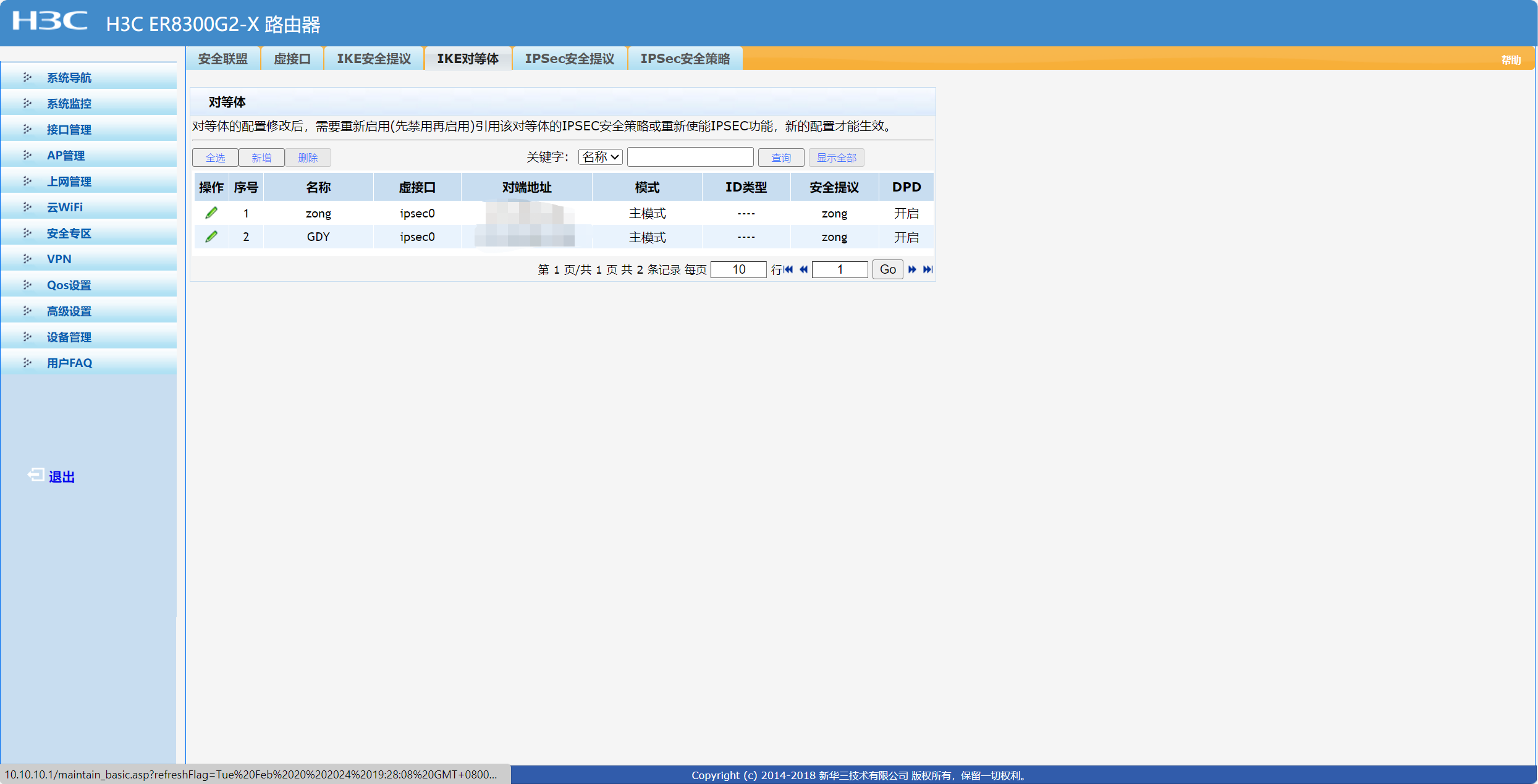Expand the VPN sidebar menu
The image size is (1538, 784).
point(59,259)
